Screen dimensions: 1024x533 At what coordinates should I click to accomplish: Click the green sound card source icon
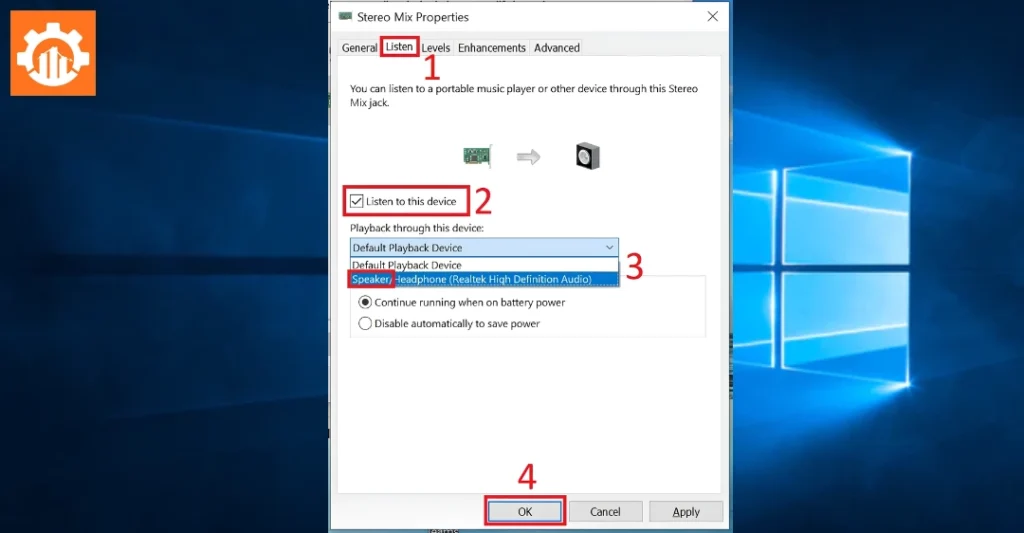click(x=477, y=156)
